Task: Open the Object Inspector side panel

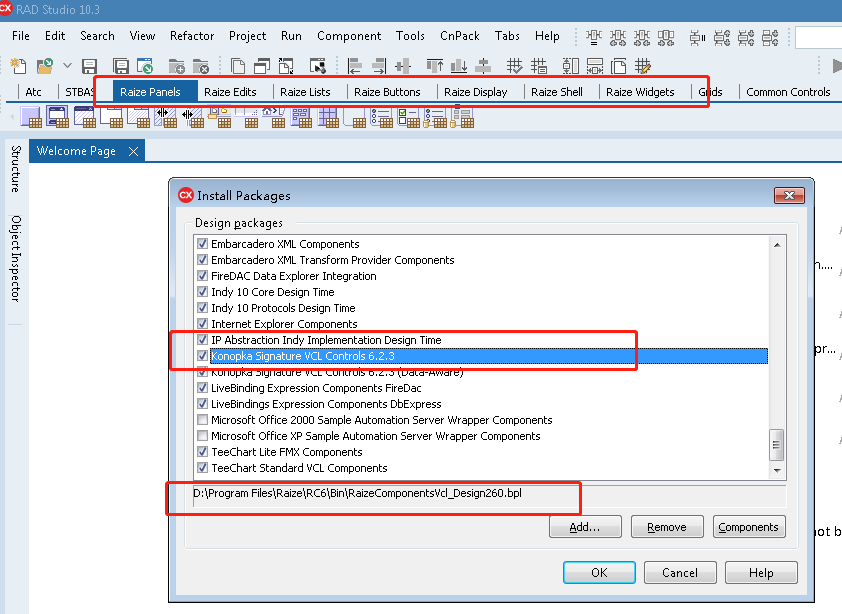Action: click(x=16, y=258)
